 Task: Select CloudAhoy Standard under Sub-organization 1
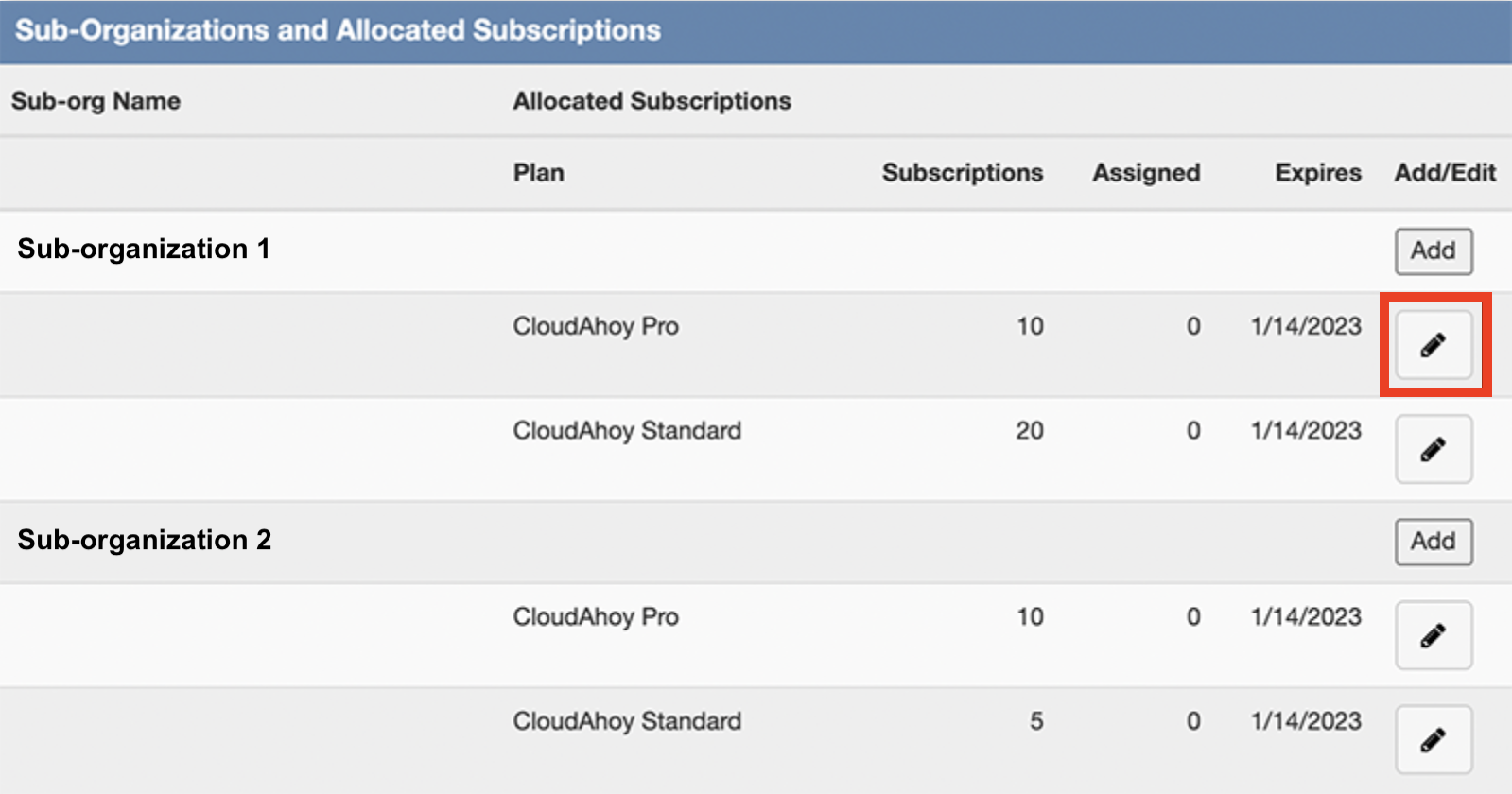coord(627,431)
